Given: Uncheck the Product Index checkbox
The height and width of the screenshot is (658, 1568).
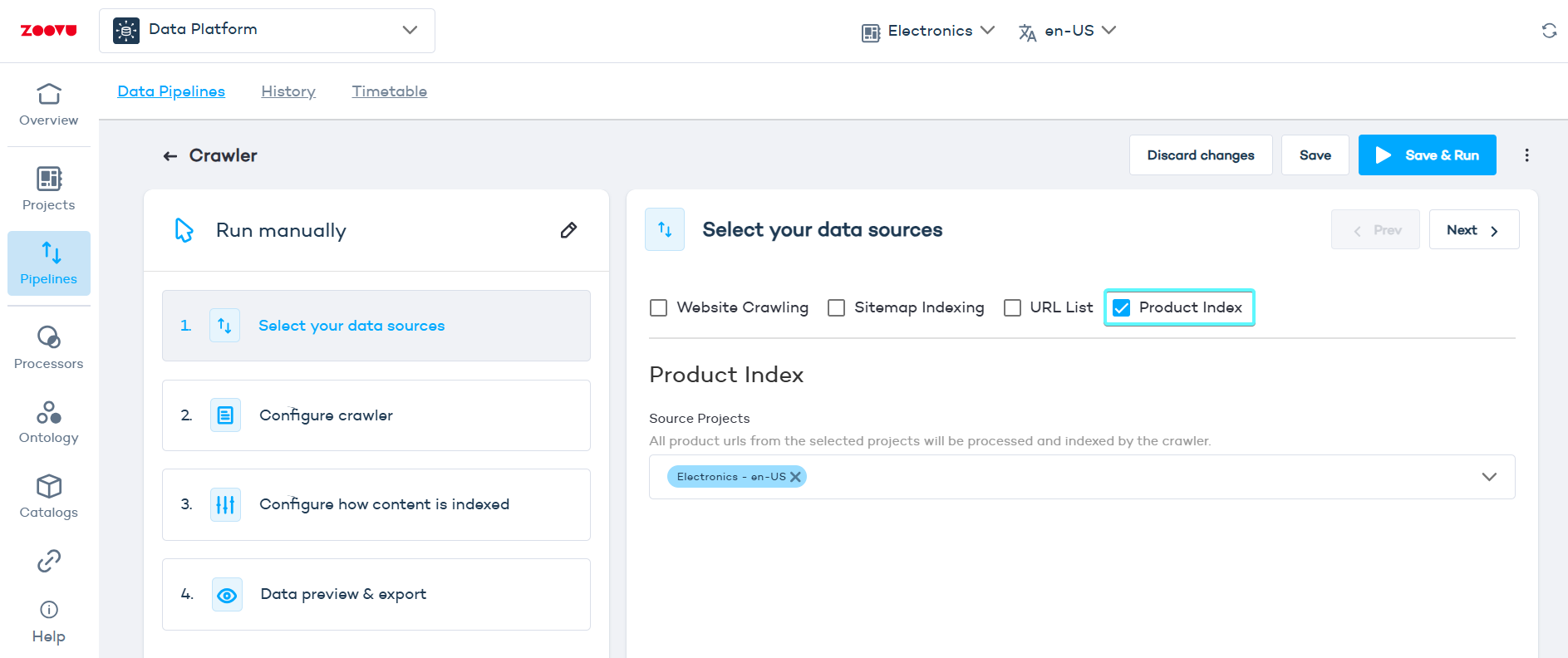Looking at the screenshot, I should 1122,308.
